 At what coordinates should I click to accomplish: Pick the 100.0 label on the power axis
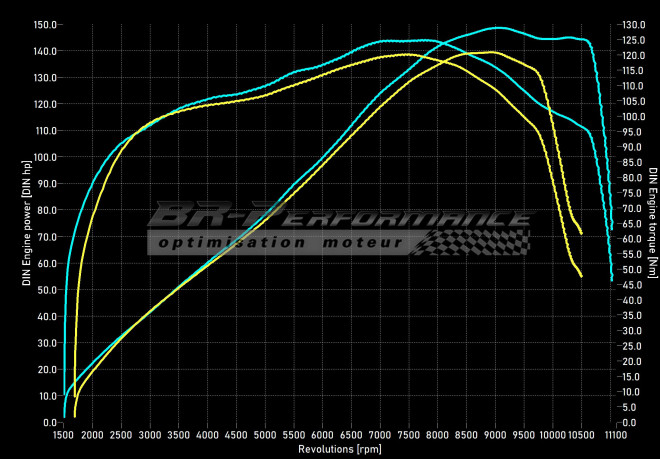click(46, 157)
